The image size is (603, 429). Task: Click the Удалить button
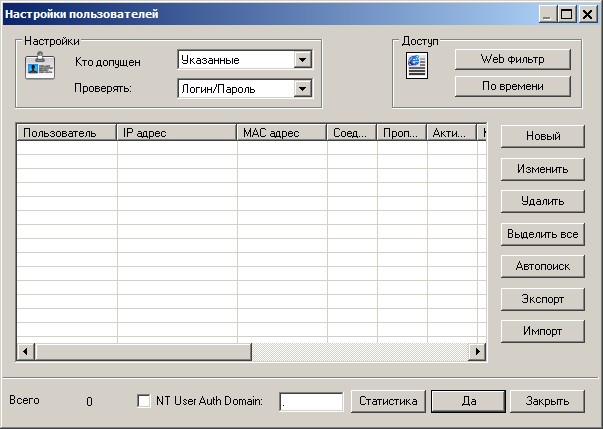pos(541,201)
